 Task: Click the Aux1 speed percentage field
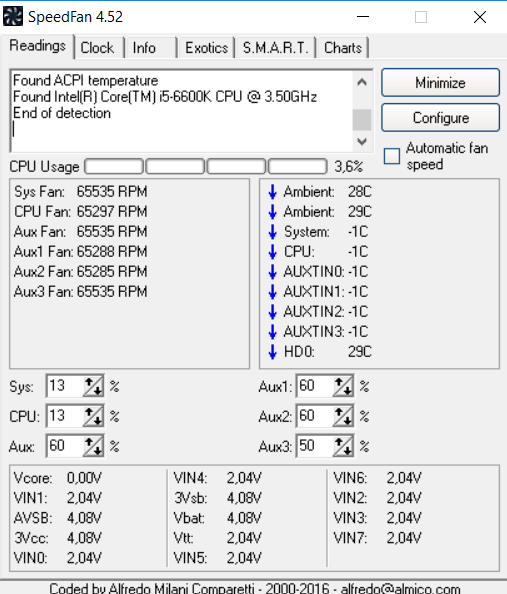(315, 386)
